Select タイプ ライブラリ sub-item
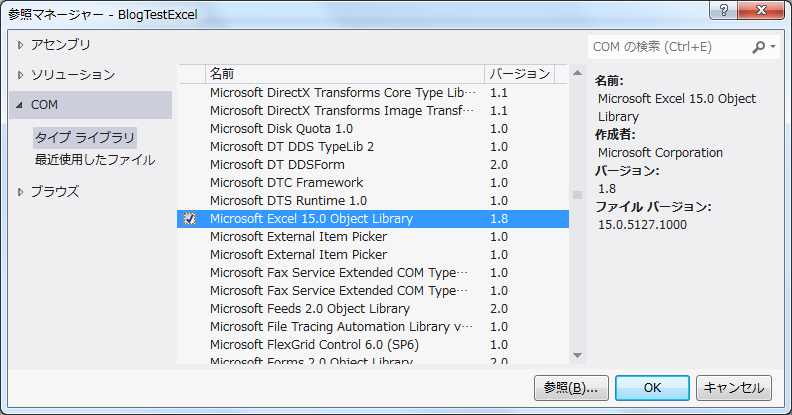 pyautogui.click(x=84, y=137)
